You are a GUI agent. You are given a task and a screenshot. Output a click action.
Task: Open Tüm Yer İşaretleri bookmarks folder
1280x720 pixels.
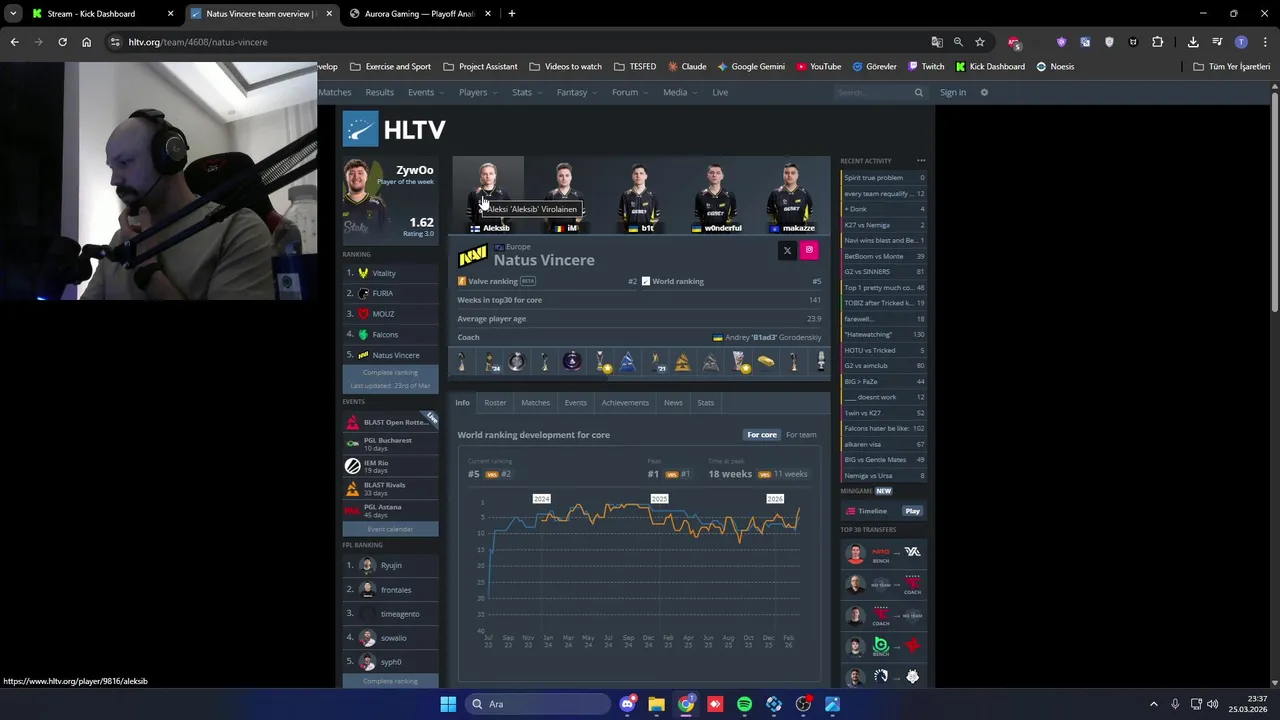(1232, 66)
